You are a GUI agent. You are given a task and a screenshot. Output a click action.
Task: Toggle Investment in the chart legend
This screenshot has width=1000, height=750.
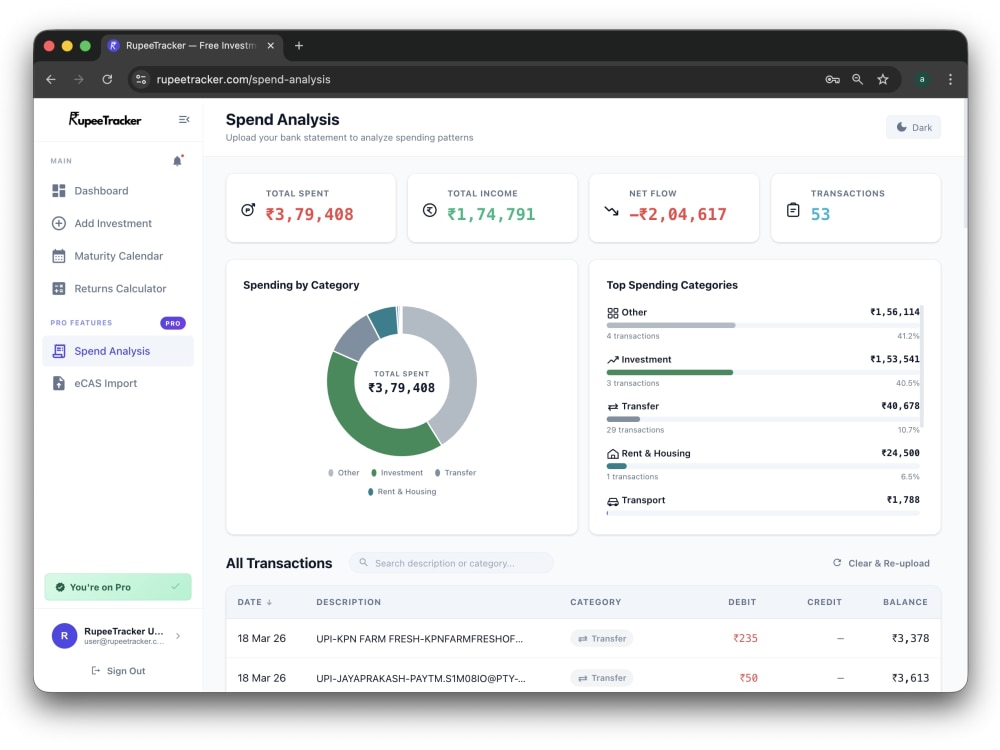pyautogui.click(x=397, y=473)
